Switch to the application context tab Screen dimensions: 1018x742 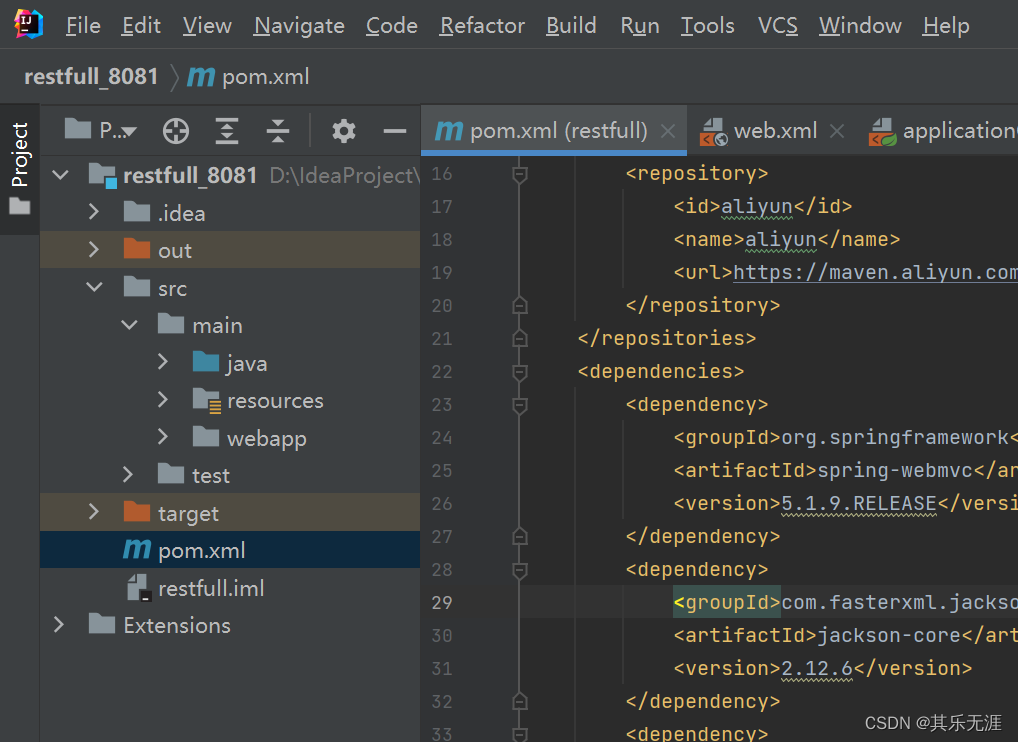coord(942,130)
